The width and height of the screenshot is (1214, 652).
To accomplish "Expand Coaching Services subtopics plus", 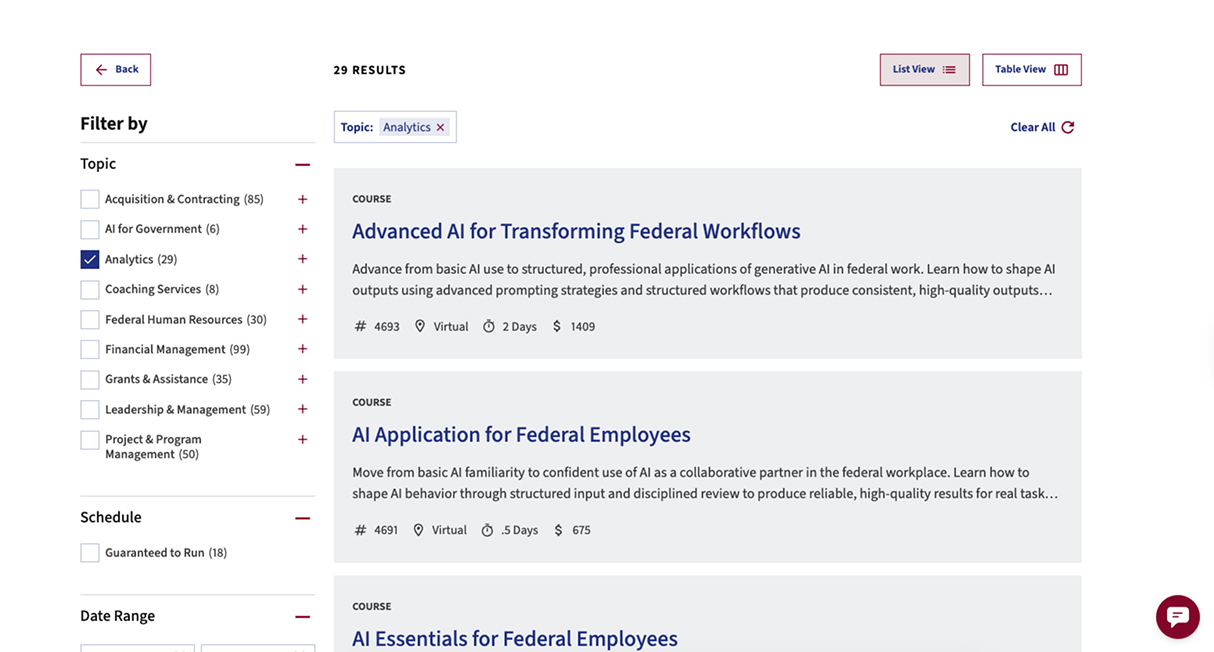I will pos(303,289).
